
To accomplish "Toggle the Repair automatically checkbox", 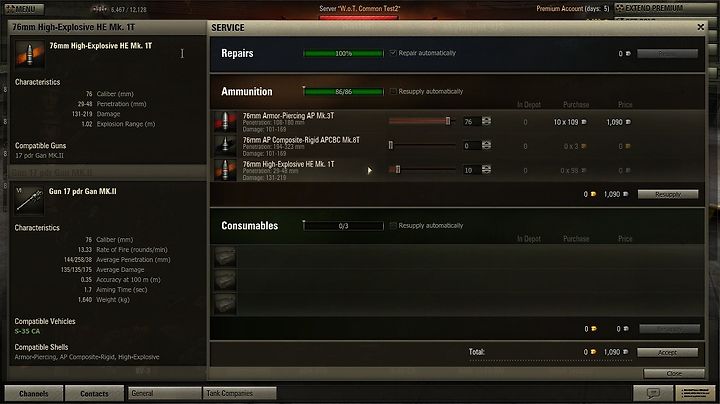I will point(393,53).
